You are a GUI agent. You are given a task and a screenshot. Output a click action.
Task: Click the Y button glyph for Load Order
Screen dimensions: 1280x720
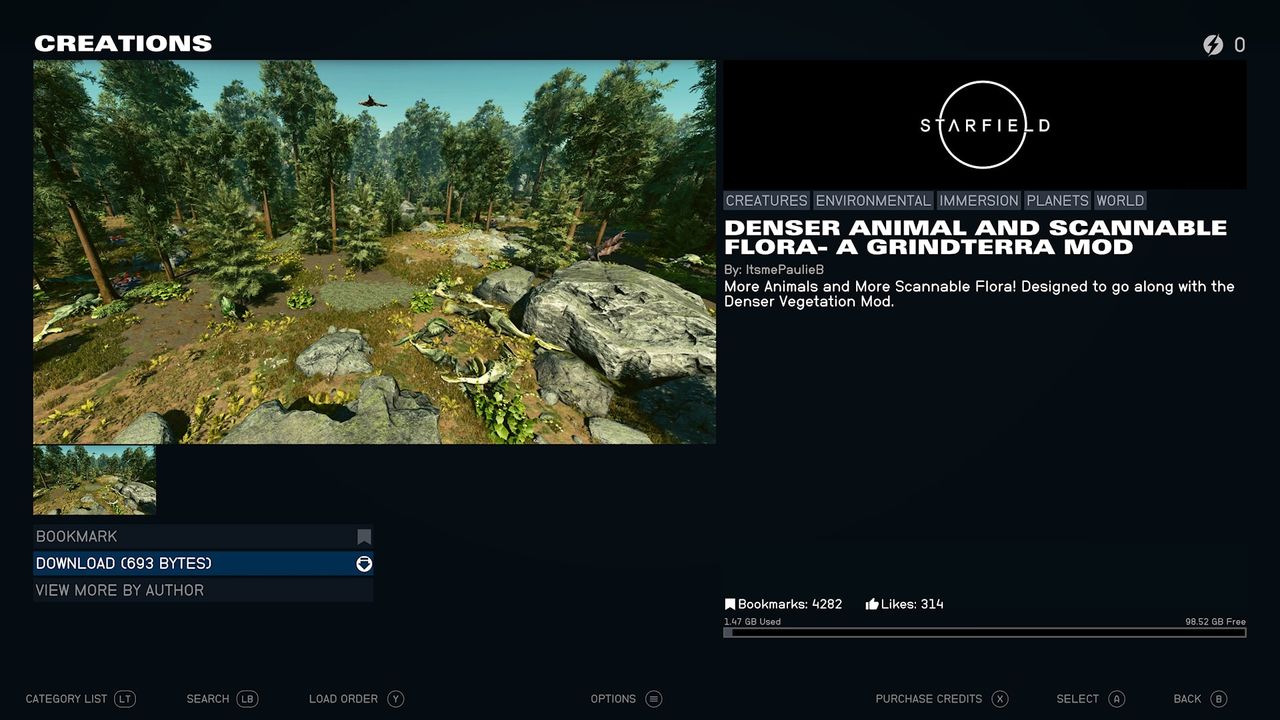396,699
